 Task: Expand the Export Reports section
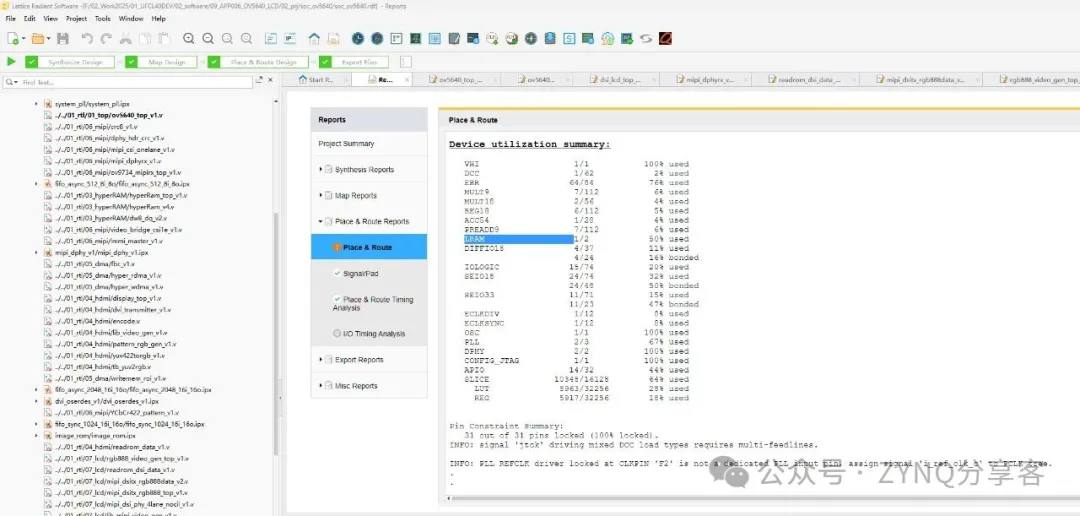[321, 360]
